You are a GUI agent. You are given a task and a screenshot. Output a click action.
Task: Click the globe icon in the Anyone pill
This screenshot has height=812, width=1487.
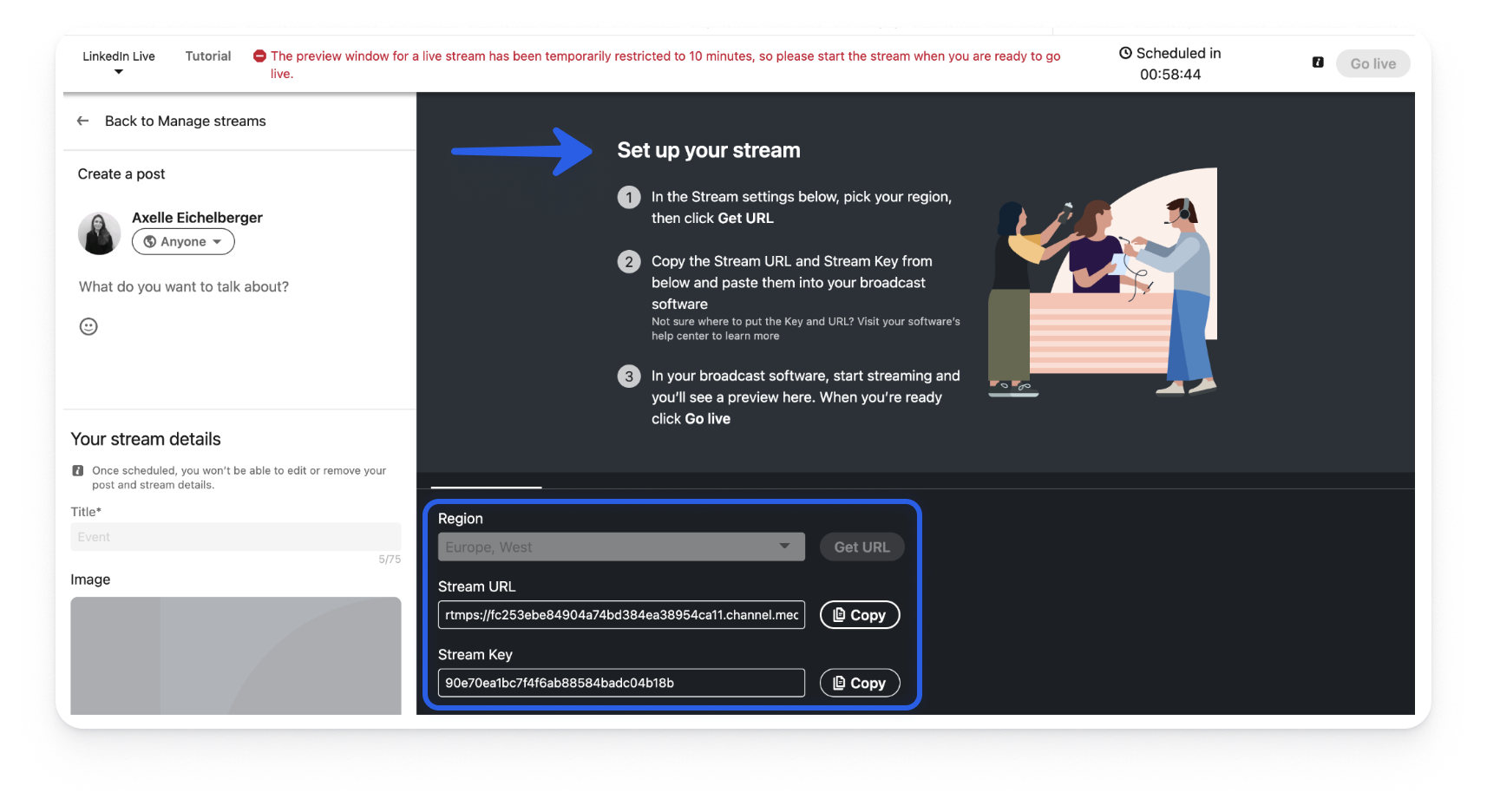[150, 242]
